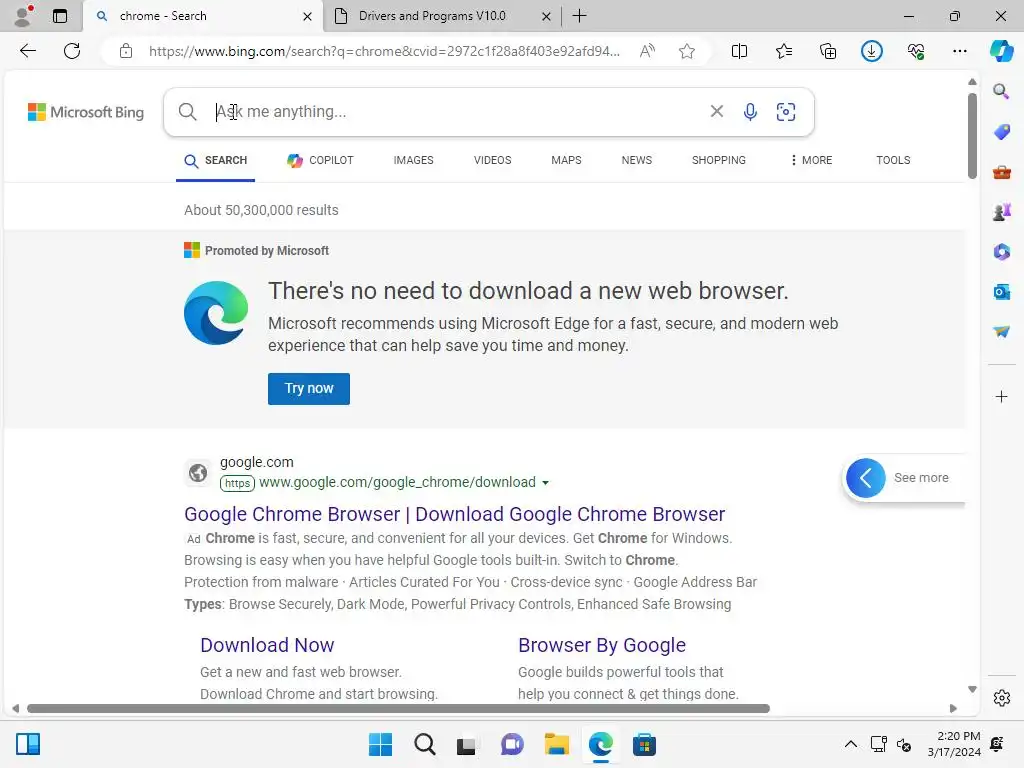Switch to the Videos tab
Image resolution: width=1024 pixels, height=768 pixels.
[x=492, y=160]
